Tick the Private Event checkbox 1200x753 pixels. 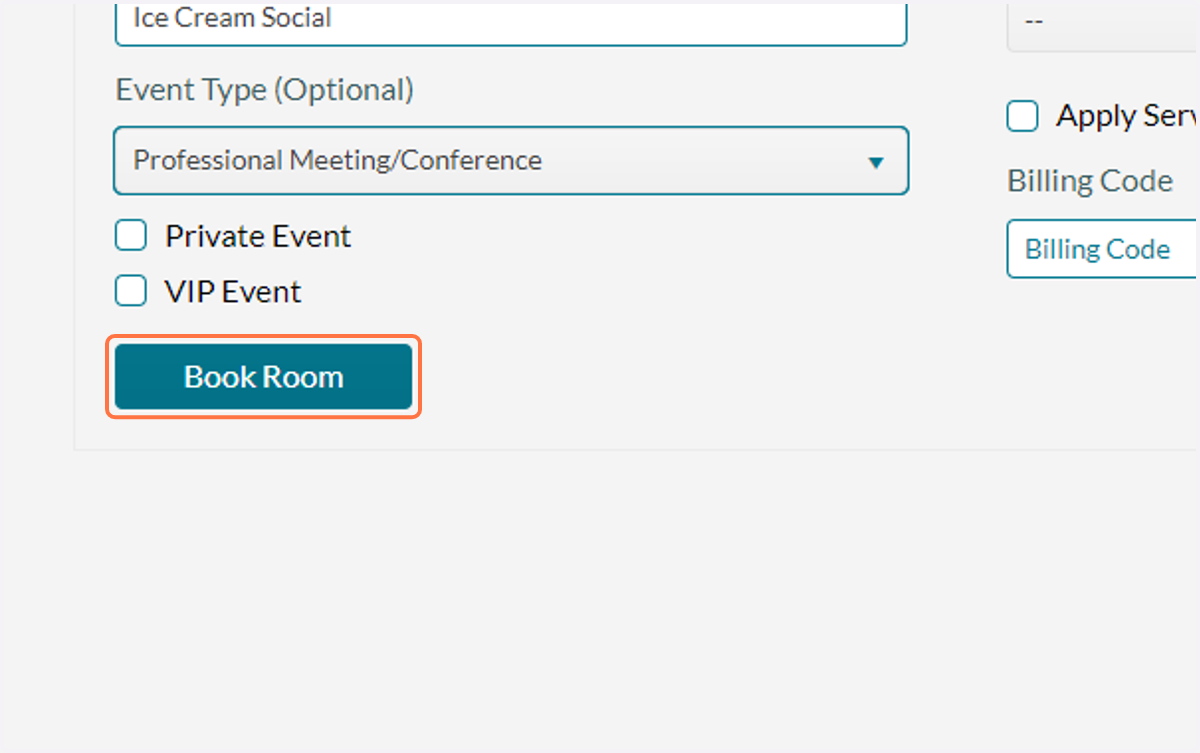tap(131, 236)
